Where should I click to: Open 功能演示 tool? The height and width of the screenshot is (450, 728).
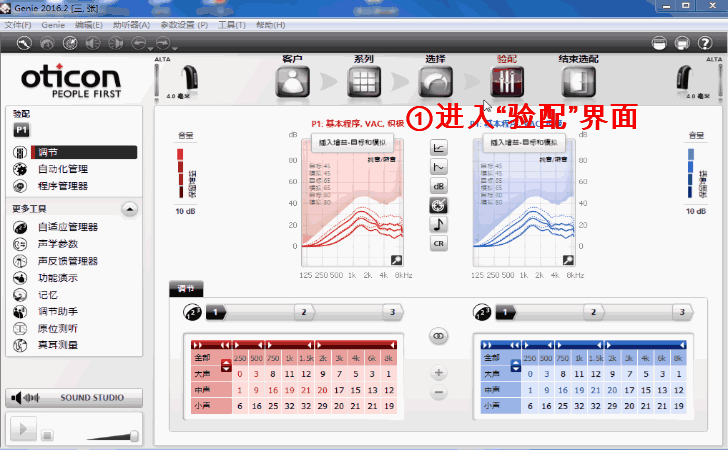point(58,278)
